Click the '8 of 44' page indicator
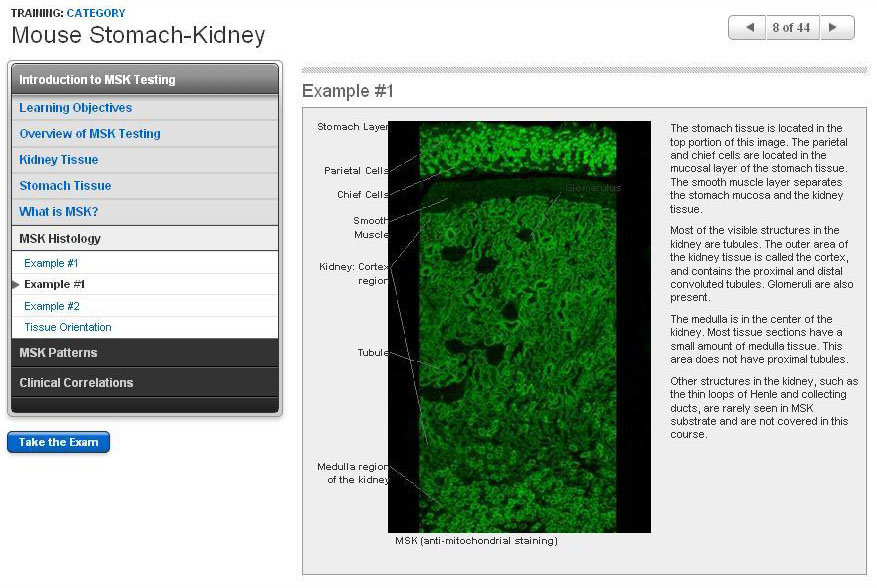This screenshot has height=588, width=877. 791,28
